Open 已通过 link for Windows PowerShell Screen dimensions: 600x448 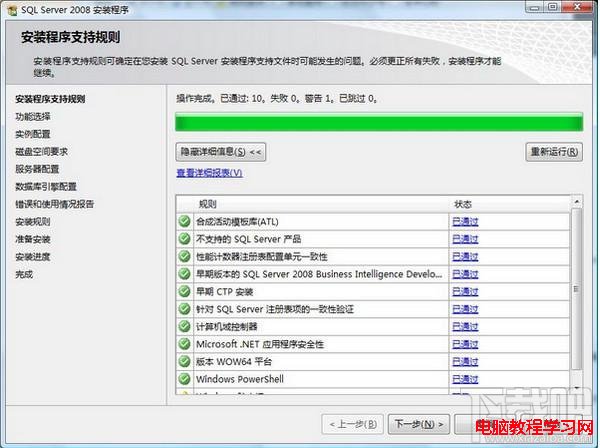point(465,380)
